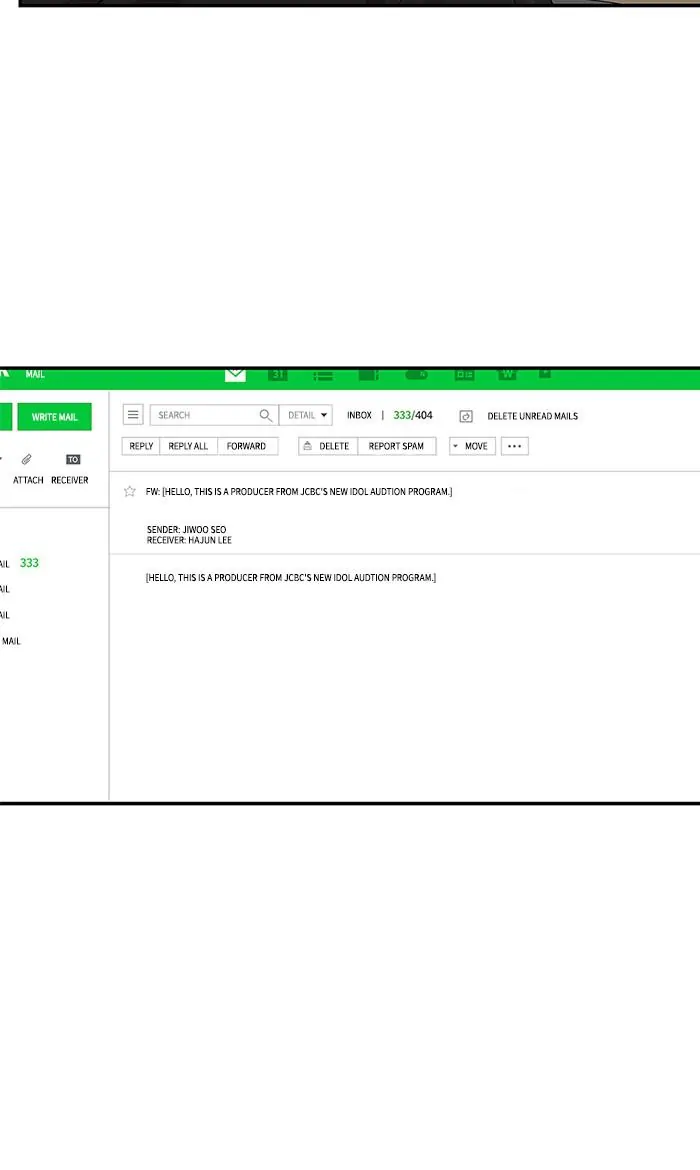700x1170 pixels.
Task: Click the list icon in green header
Action: [323, 375]
